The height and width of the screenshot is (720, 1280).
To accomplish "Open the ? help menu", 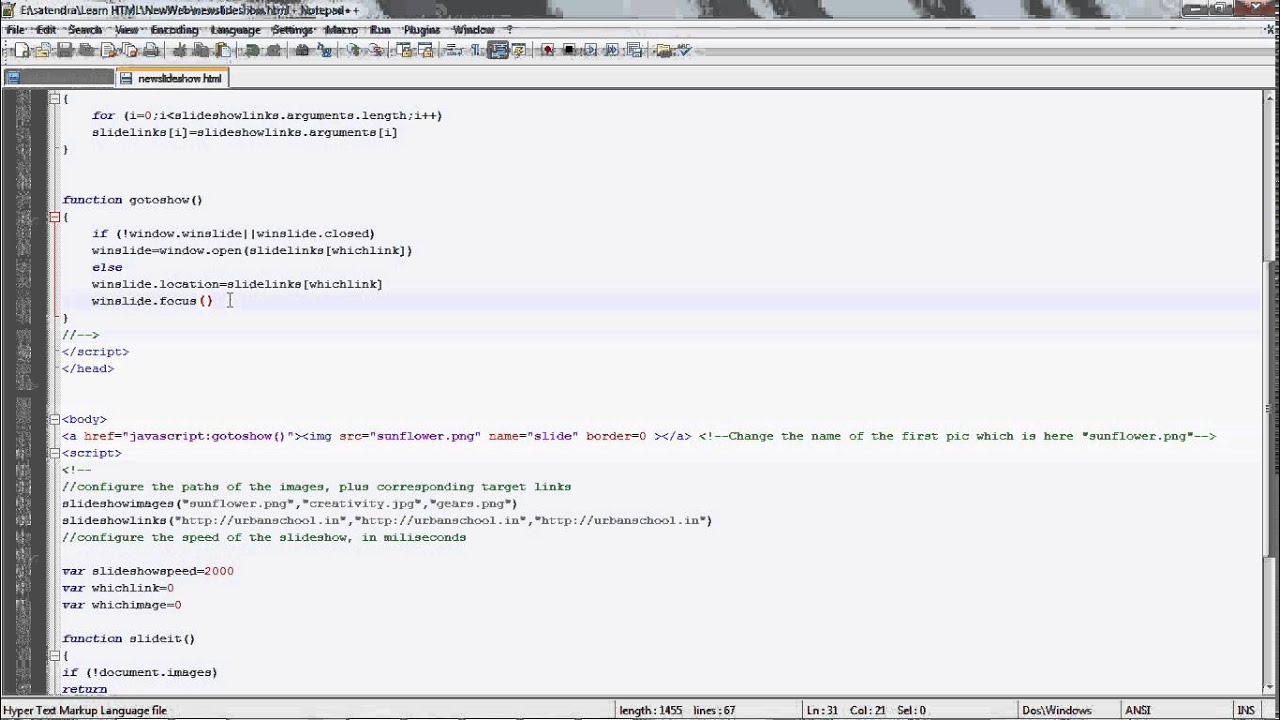I will pyautogui.click(x=508, y=30).
